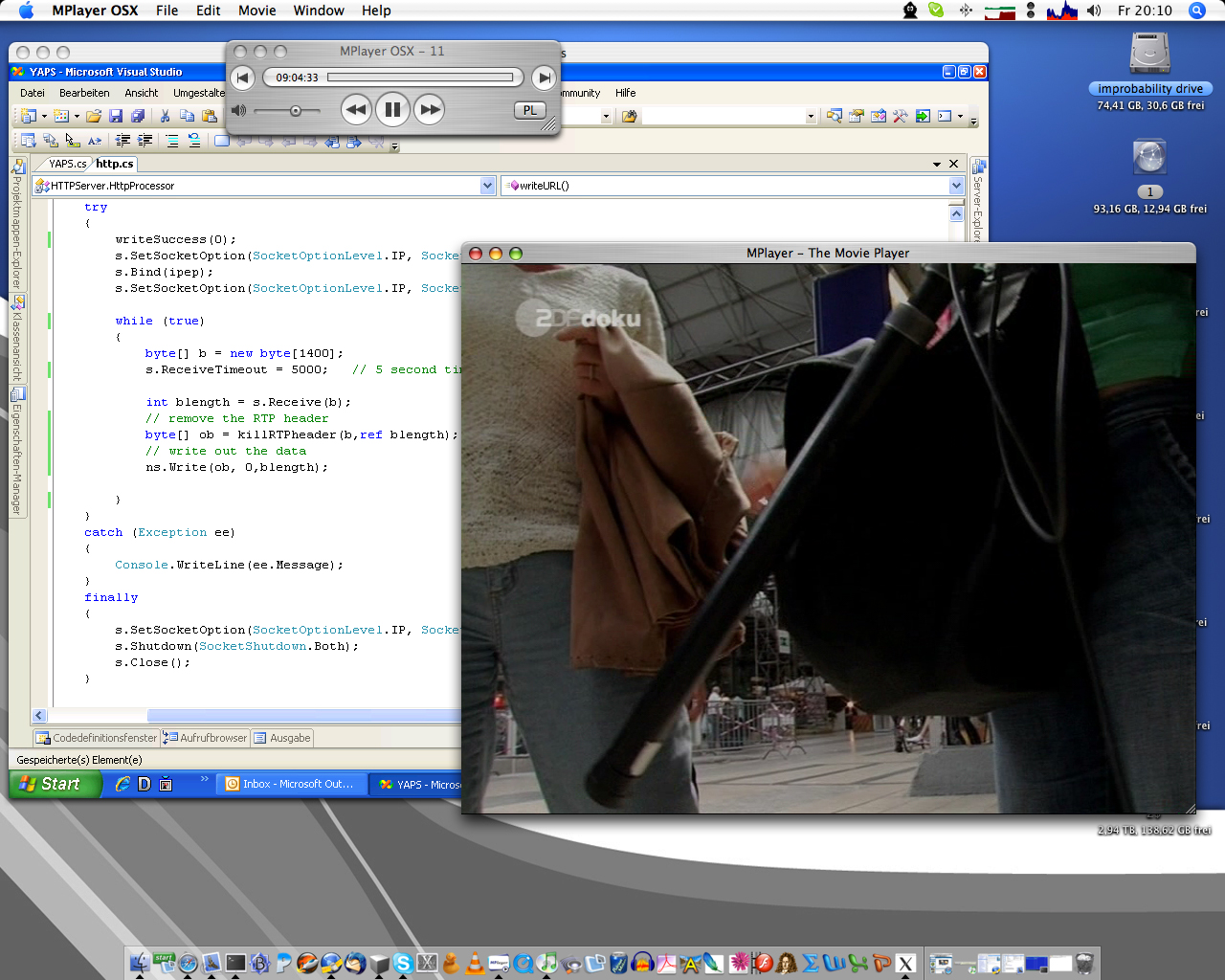The width and height of the screenshot is (1225, 980).
Task: Click the Add New Item icon
Action: 61,116
